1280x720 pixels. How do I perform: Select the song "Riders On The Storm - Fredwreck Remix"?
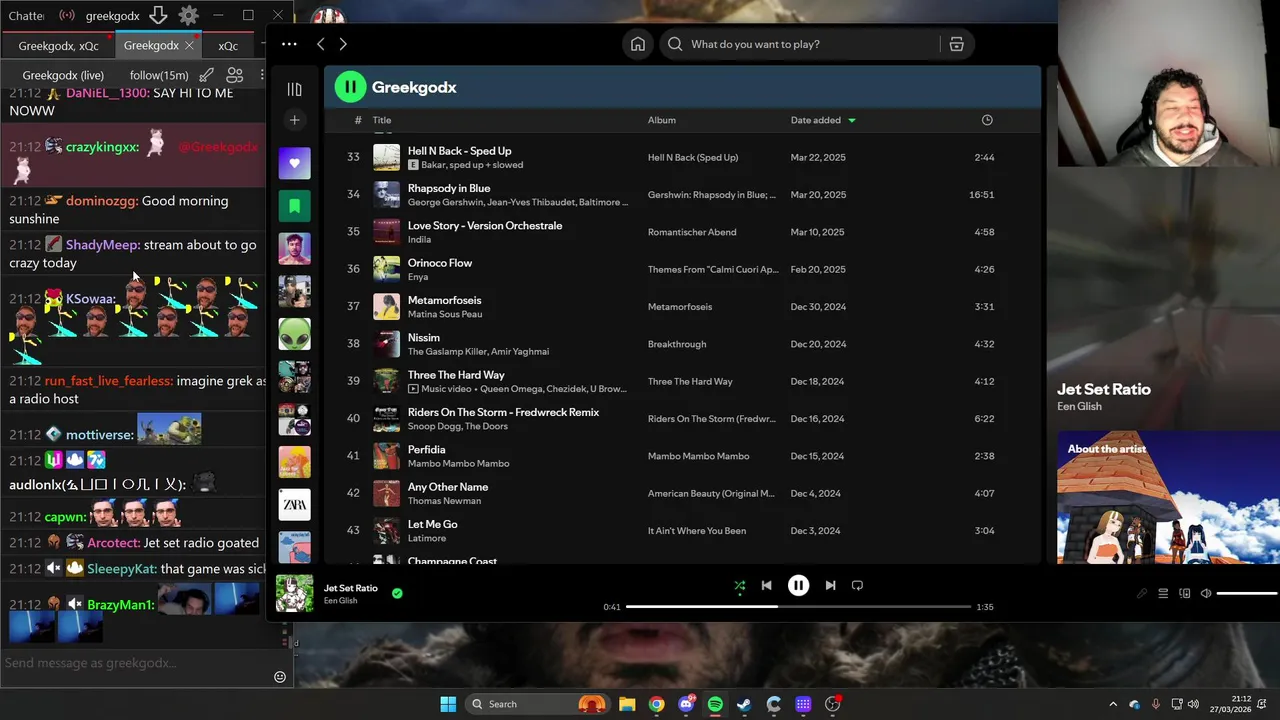(x=503, y=412)
